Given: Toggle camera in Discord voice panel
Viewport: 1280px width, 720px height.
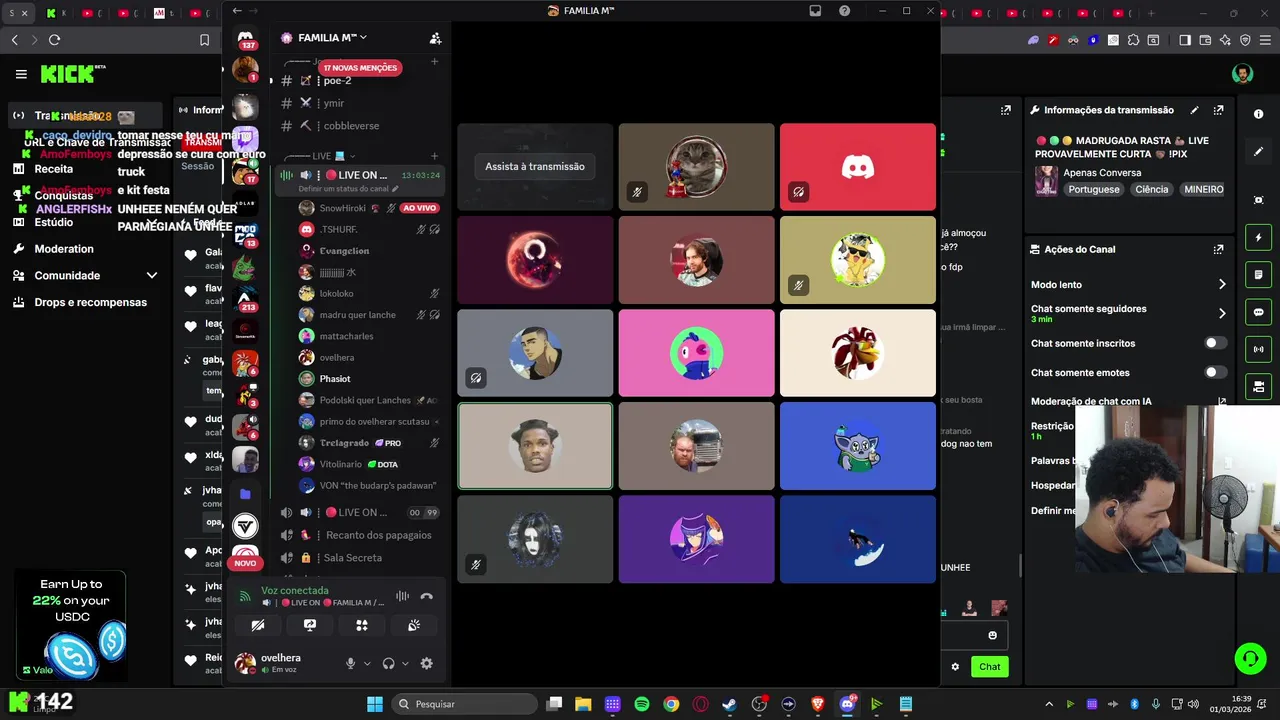Looking at the screenshot, I should [x=258, y=625].
